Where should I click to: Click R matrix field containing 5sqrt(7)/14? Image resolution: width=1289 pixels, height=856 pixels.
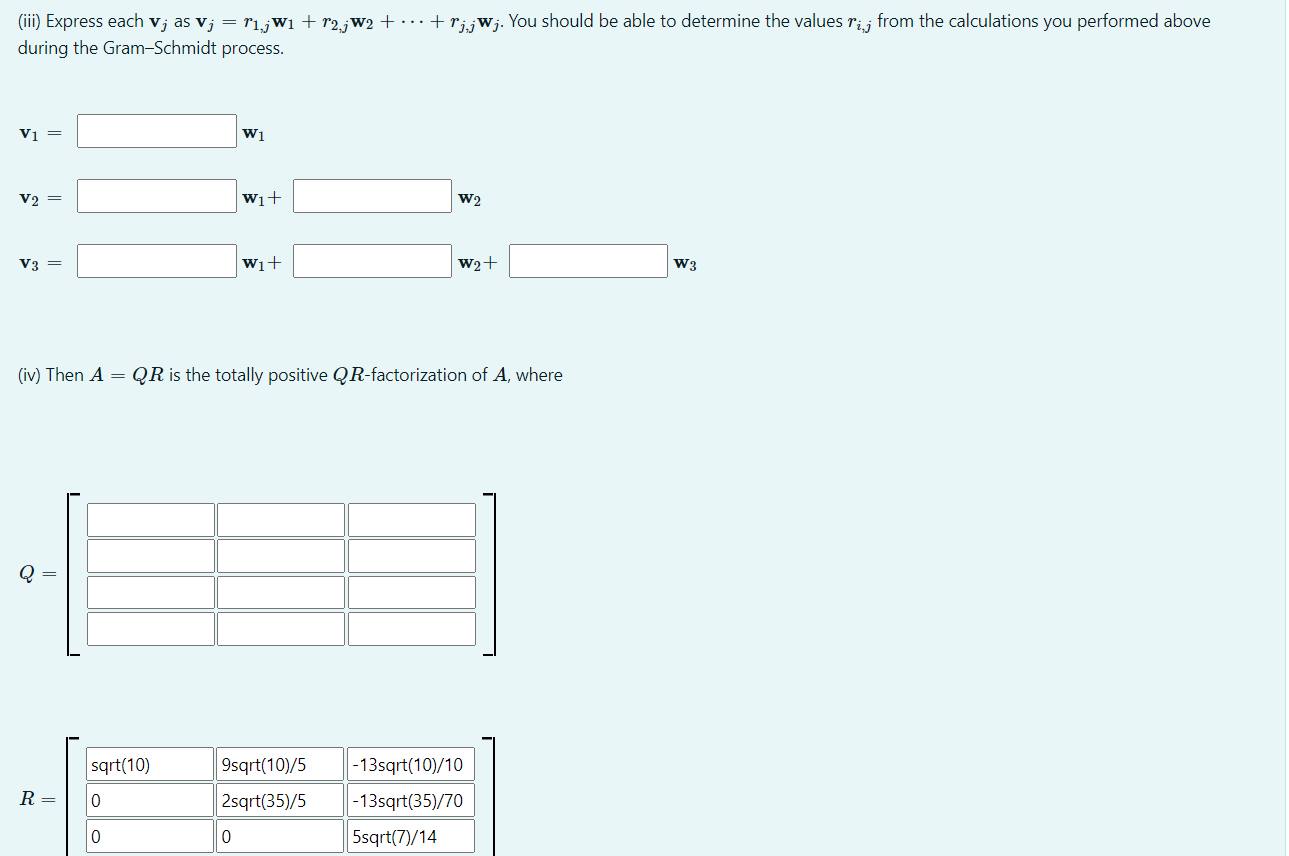(411, 837)
